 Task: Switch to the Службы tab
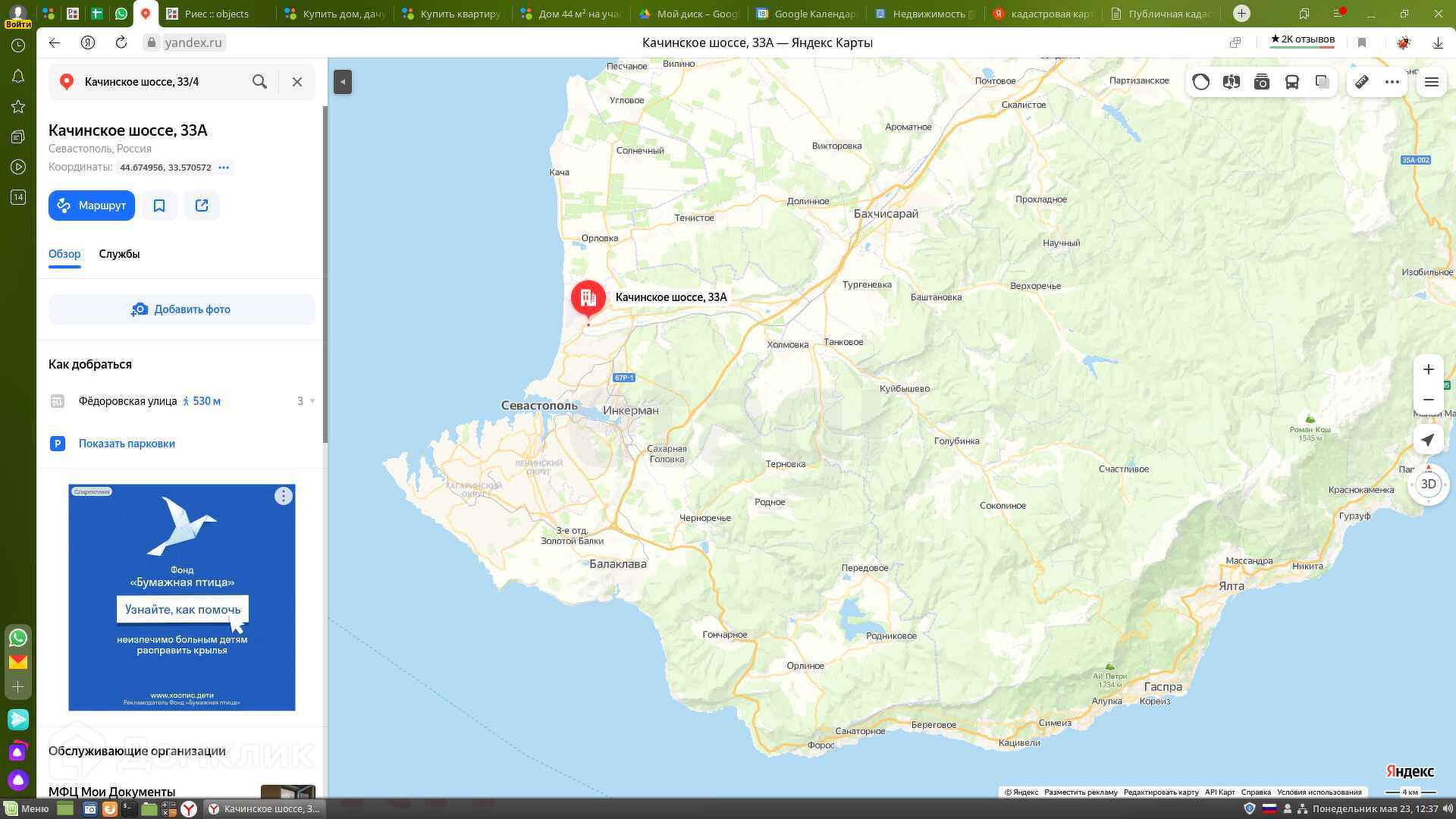tap(119, 254)
